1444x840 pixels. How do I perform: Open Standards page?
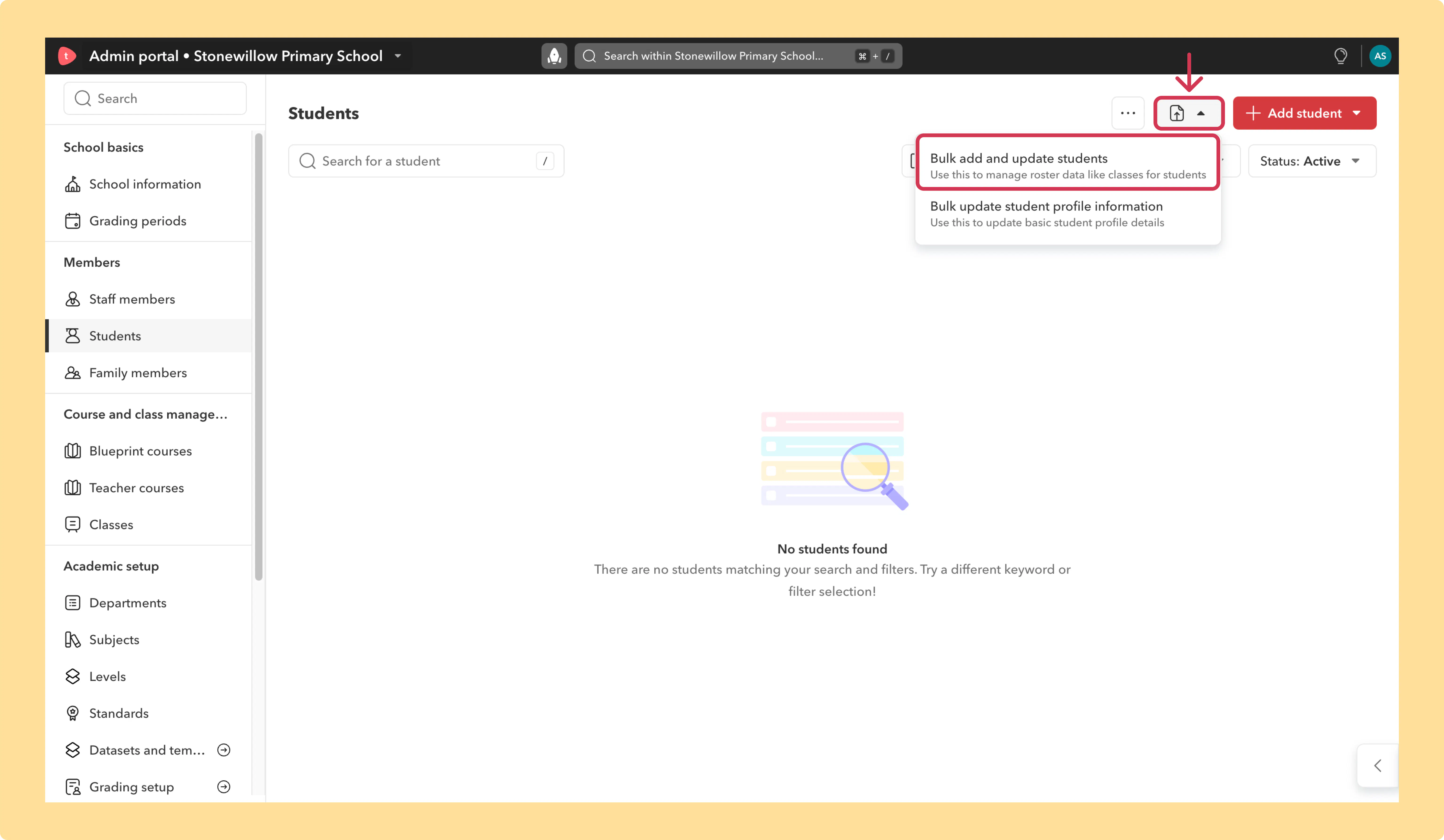coord(148,713)
